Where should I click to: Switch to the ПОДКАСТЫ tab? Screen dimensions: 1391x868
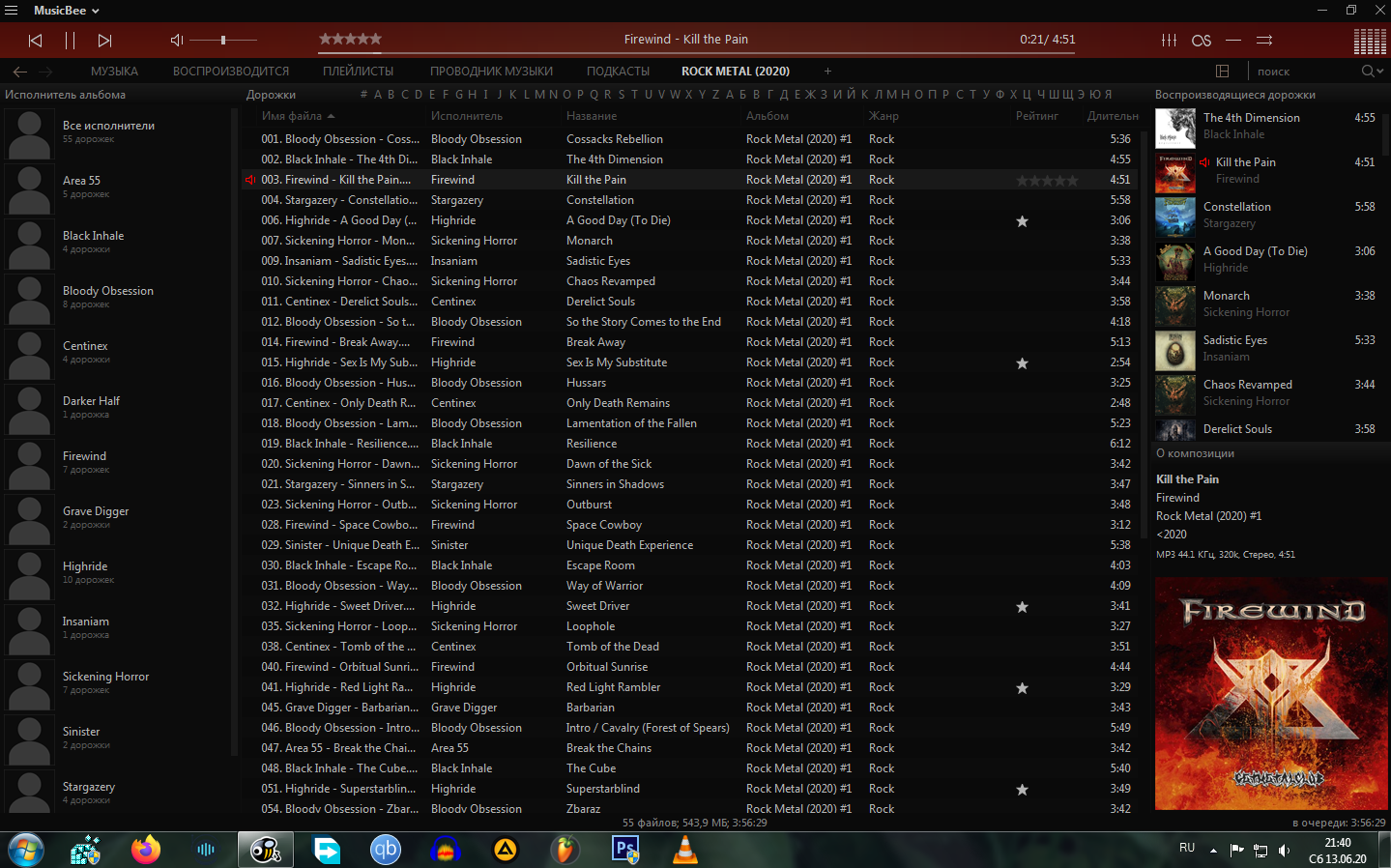pyautogui.click(x=618, y=72)
